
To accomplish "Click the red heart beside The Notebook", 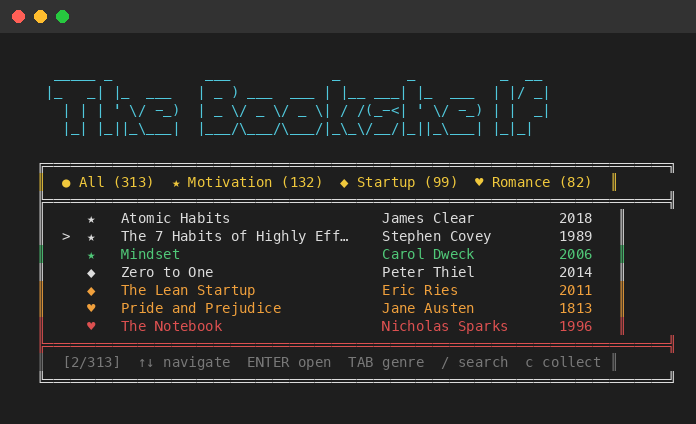I will click(x=91, y=326).
